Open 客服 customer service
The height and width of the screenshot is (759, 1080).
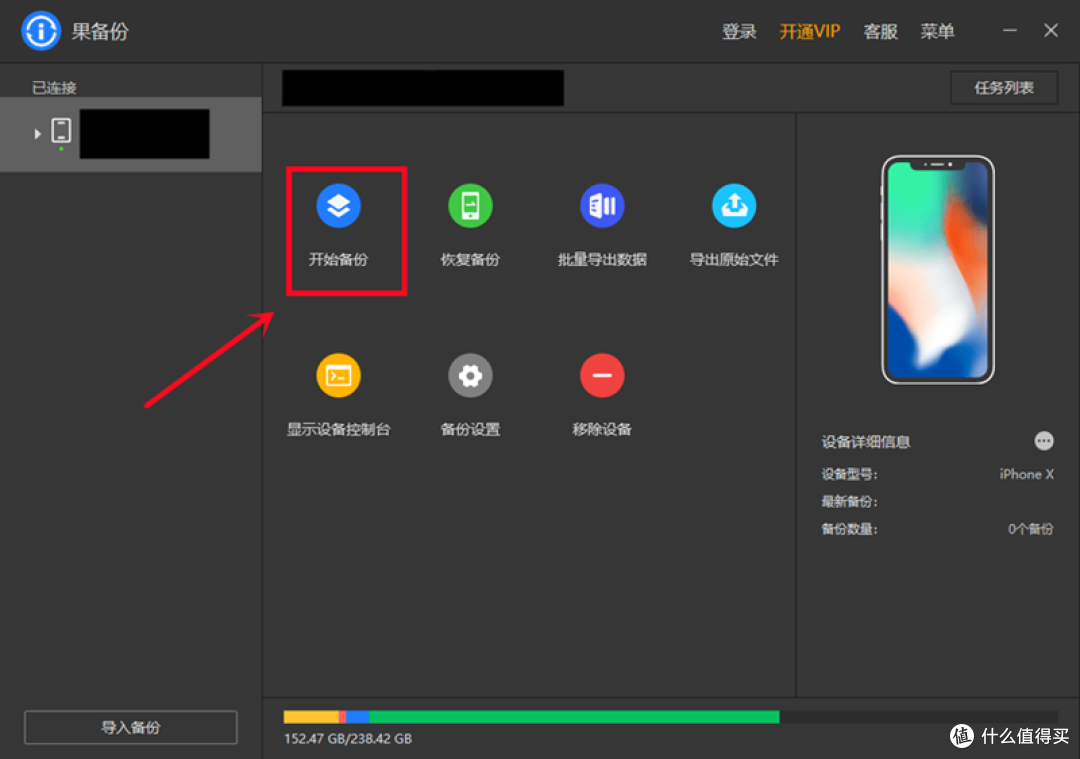[x=880, y=32]
